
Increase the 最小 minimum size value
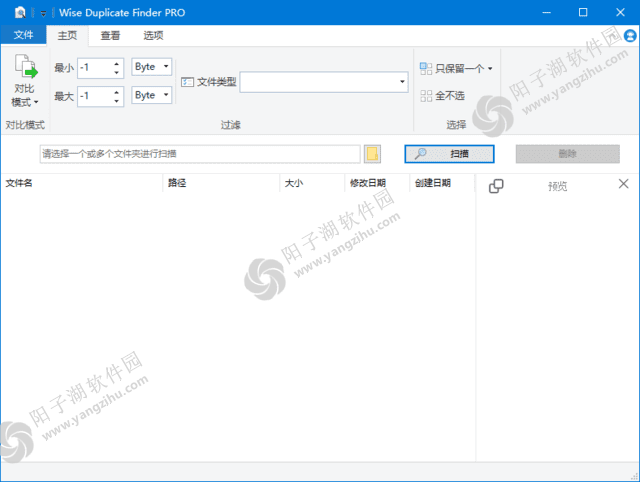pos(116,64)
